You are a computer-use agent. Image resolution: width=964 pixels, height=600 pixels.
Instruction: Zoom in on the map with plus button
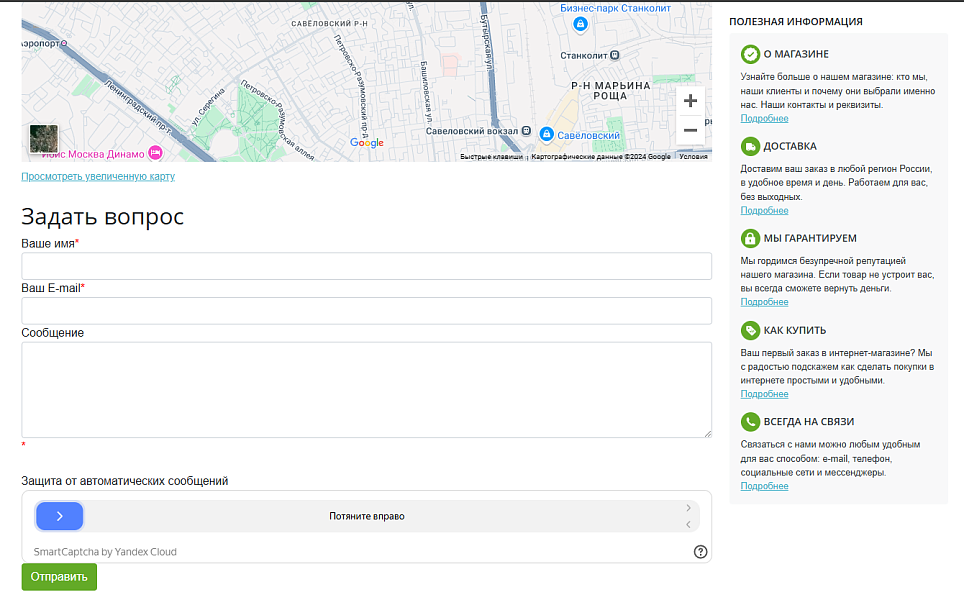click(x=690, y=101)
